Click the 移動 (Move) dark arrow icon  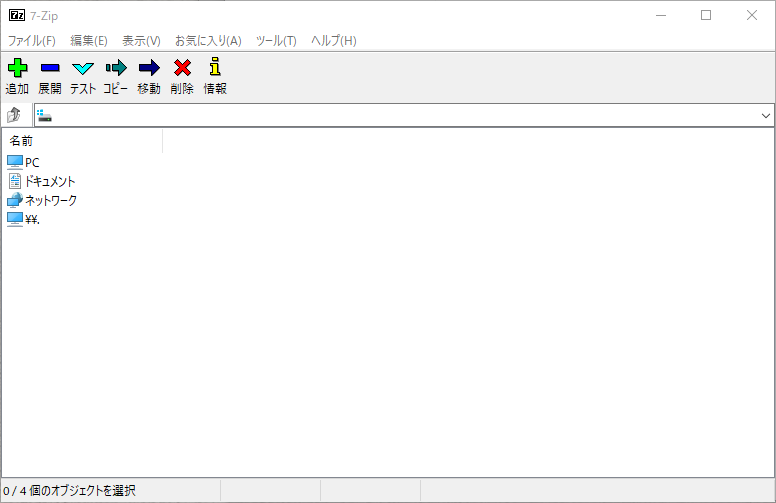pyautogui.click(x=149, y=69)
